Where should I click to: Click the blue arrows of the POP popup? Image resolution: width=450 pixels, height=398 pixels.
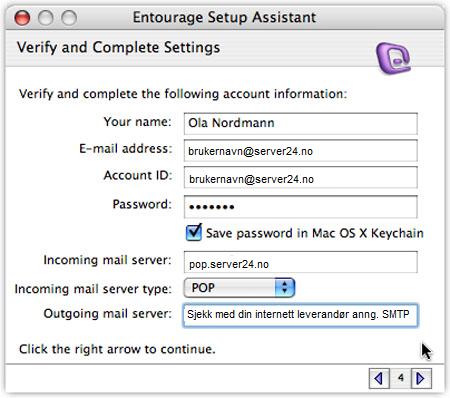pos(285,288)
